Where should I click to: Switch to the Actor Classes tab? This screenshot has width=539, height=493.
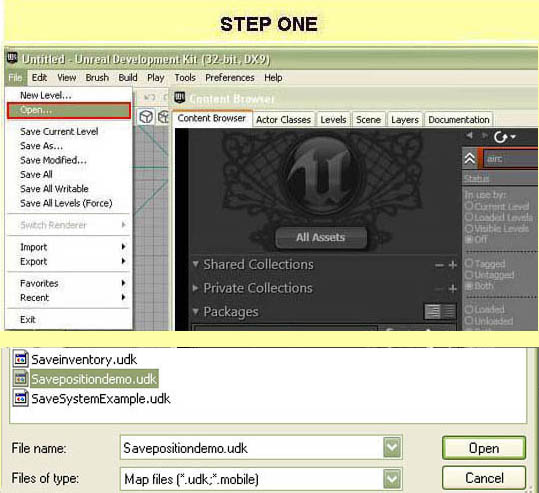point(283,120)
